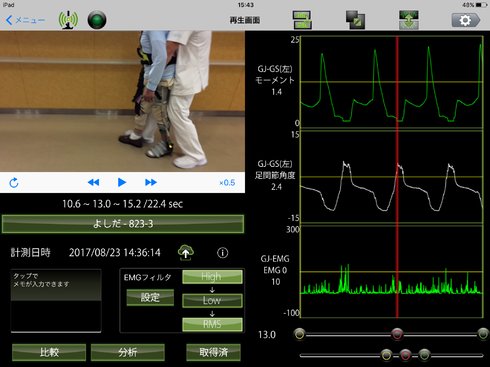This screenshot has height=367, width=490.
Task: Click red current-time slider handle
Action: [x=397, y=334]
